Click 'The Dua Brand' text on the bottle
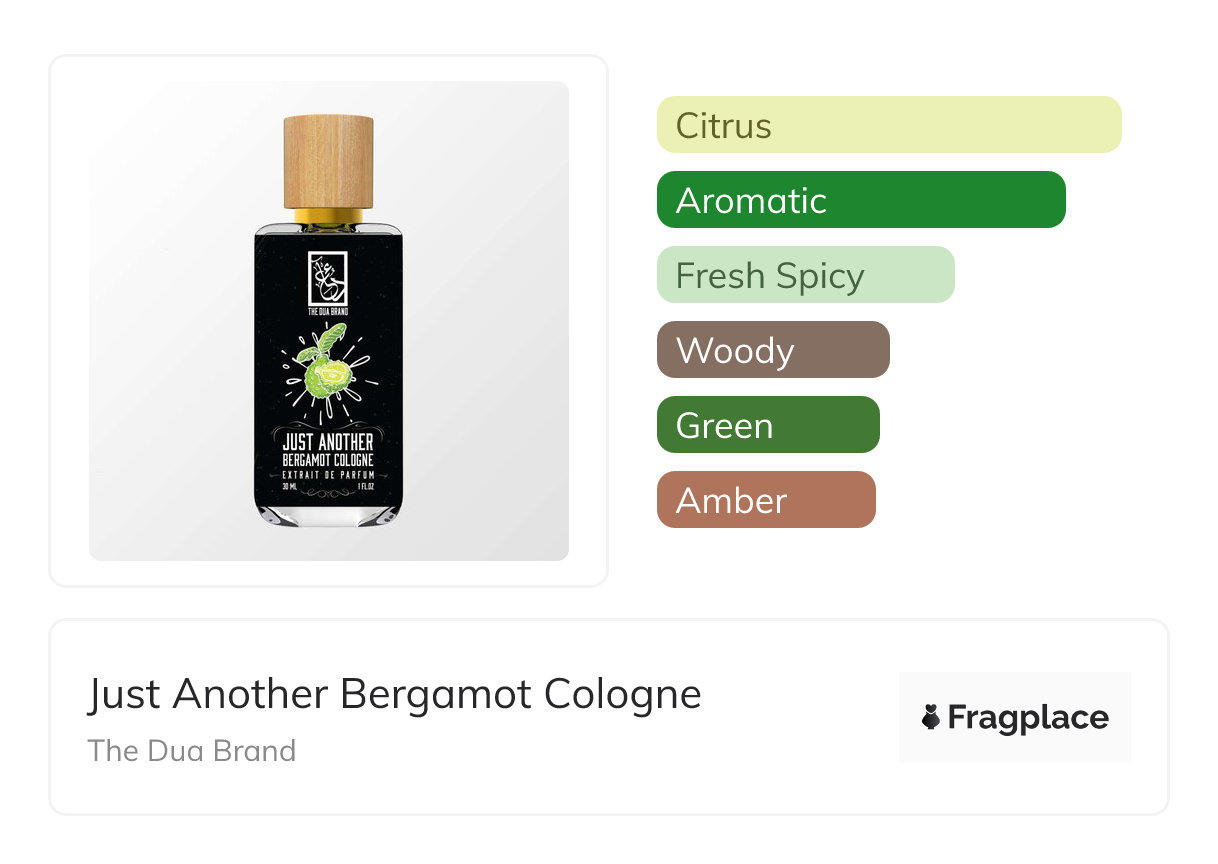This screenshot has width=1218, height=864. (x=328, y=312)
